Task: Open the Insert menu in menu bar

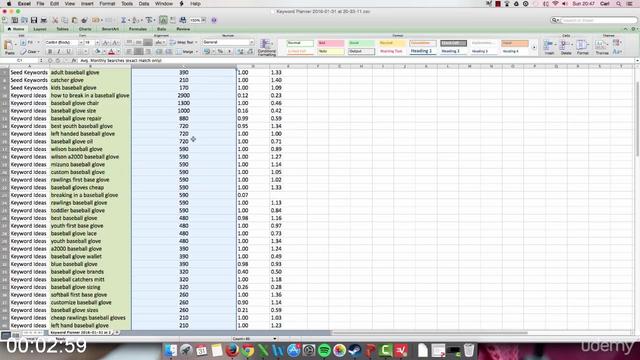Action: pyautogui.click(x=87, y=4)
